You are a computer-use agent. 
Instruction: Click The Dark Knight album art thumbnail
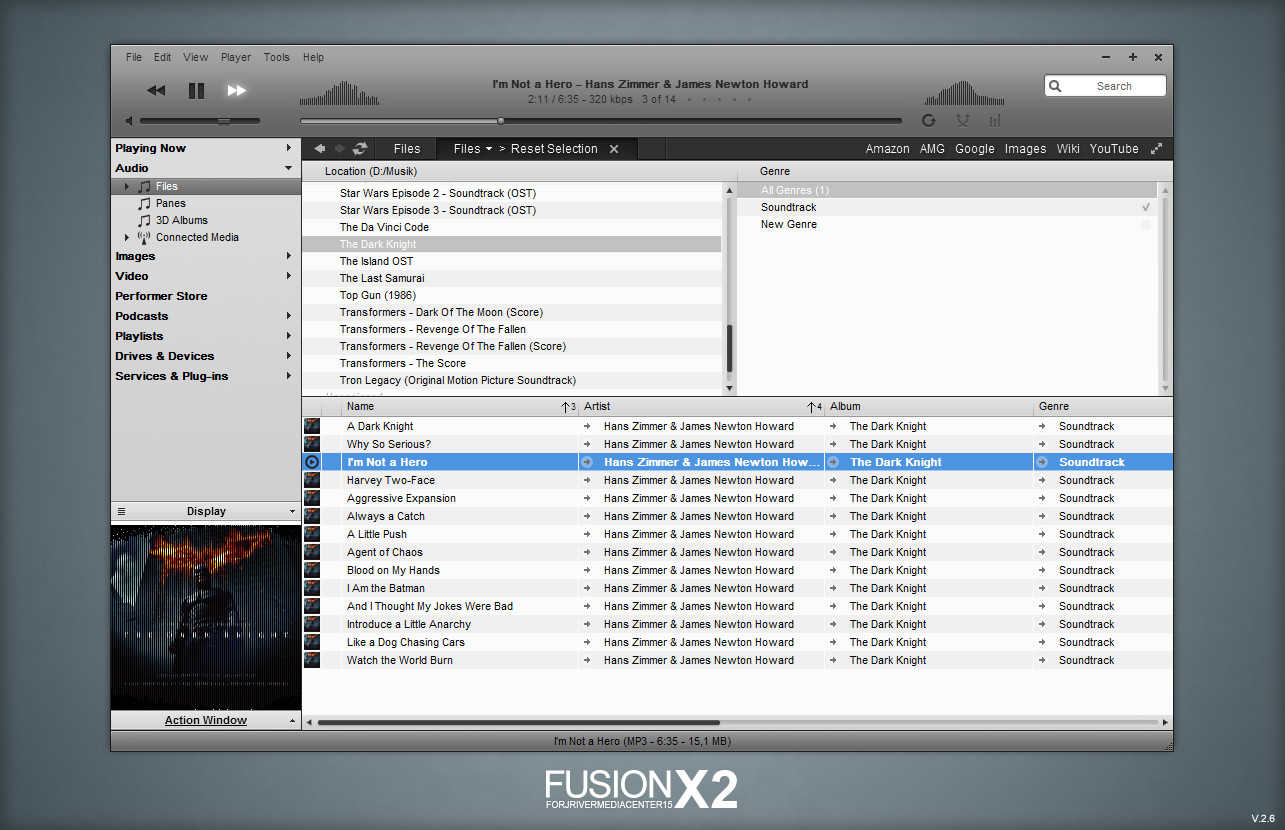pos(206,616)
